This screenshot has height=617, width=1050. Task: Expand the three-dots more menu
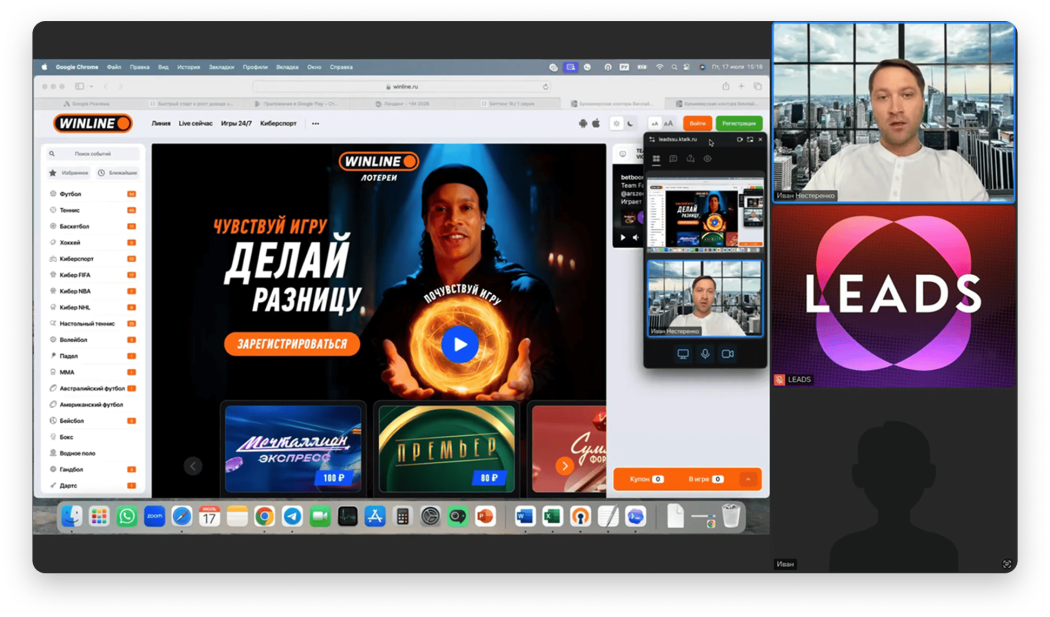click(315, 123)
